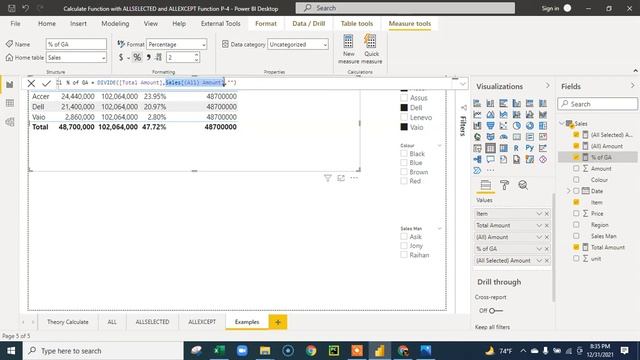Image resolution: width=640 pixels, height=360 pixels.
Task: Select the Decomposition tree visual
Action: tap(477, 160)
